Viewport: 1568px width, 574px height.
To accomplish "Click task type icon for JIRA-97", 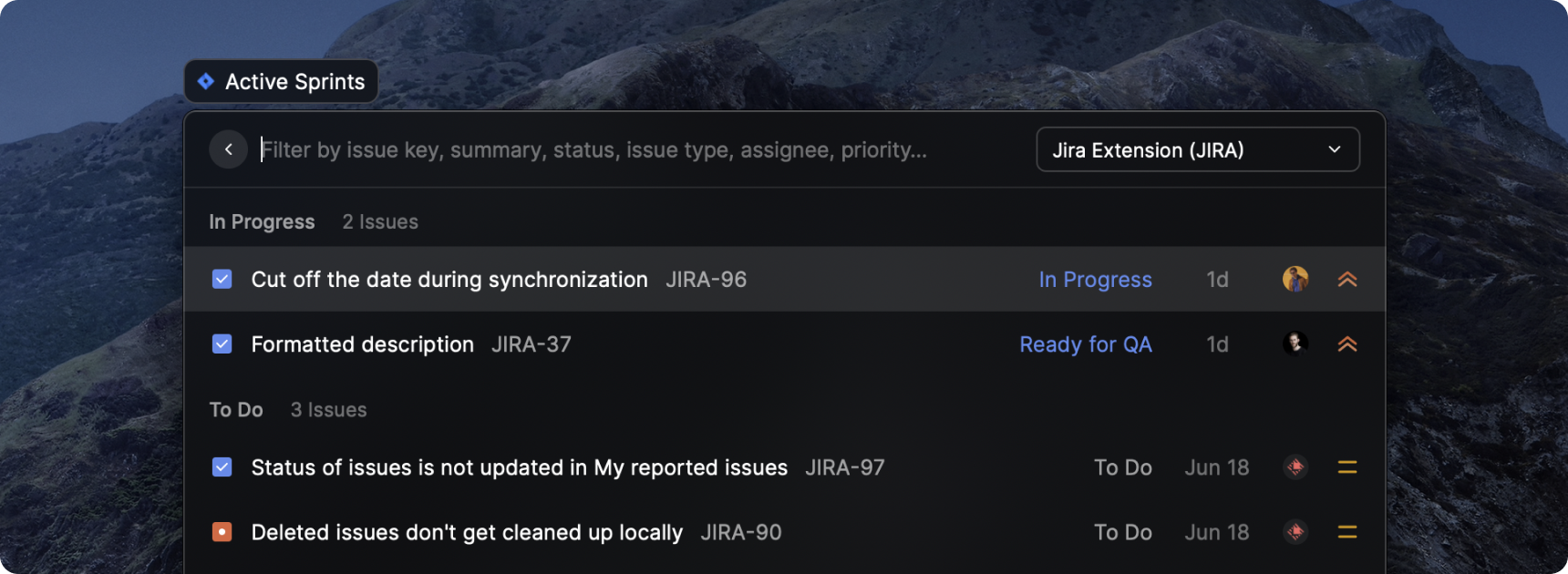I will (x=222, y=466).
